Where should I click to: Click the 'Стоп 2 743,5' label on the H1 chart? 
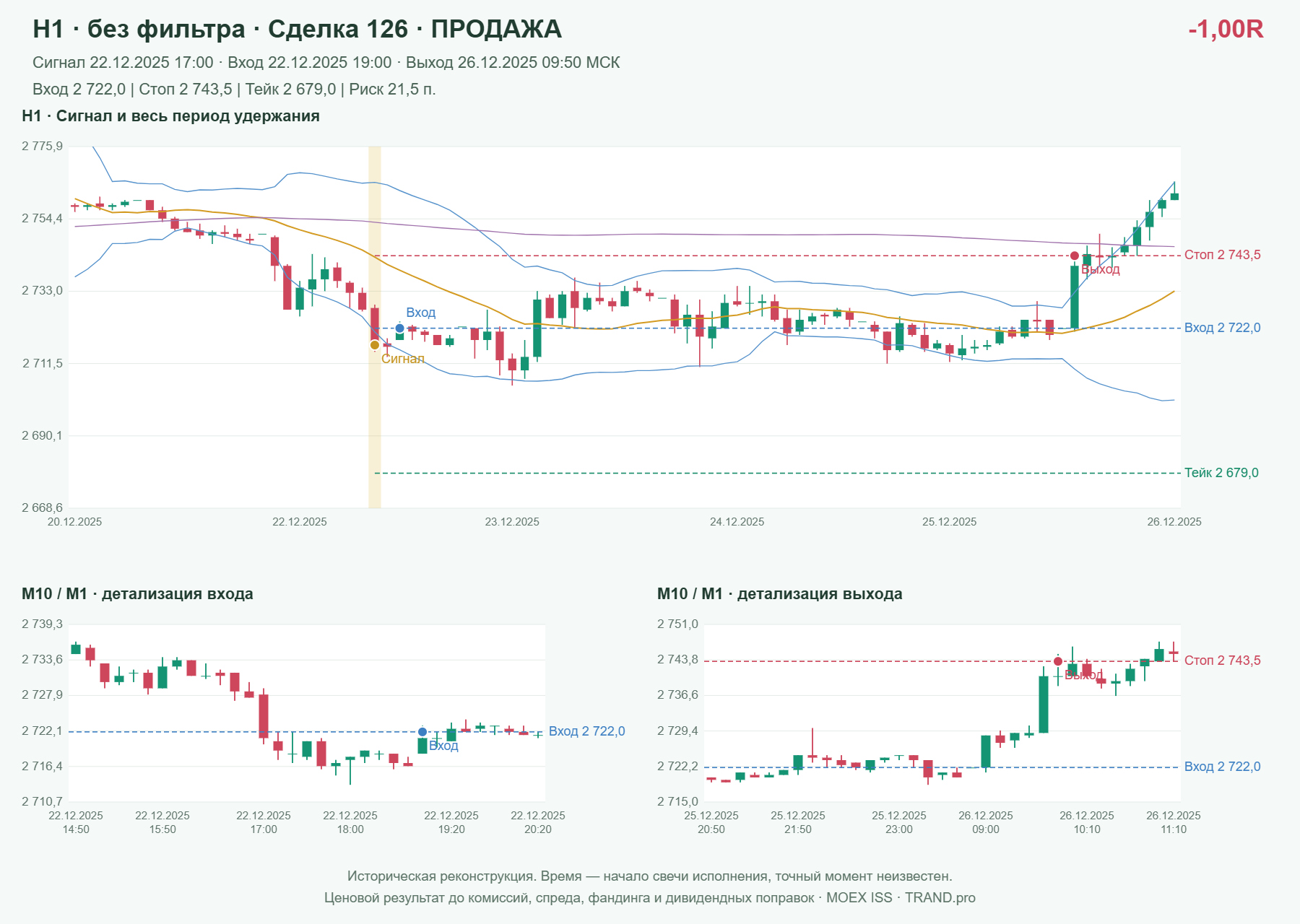click(x=1223, y=255)
